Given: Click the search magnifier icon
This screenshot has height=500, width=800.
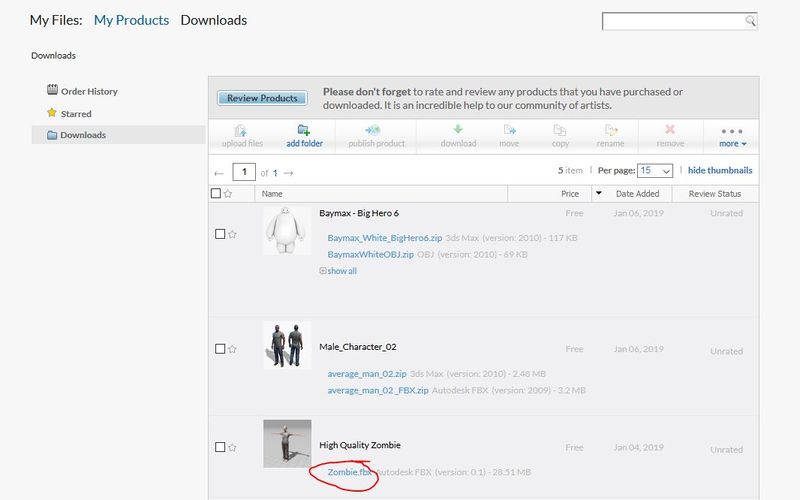Looking at the screenshot, I should (x=750, y=20).
